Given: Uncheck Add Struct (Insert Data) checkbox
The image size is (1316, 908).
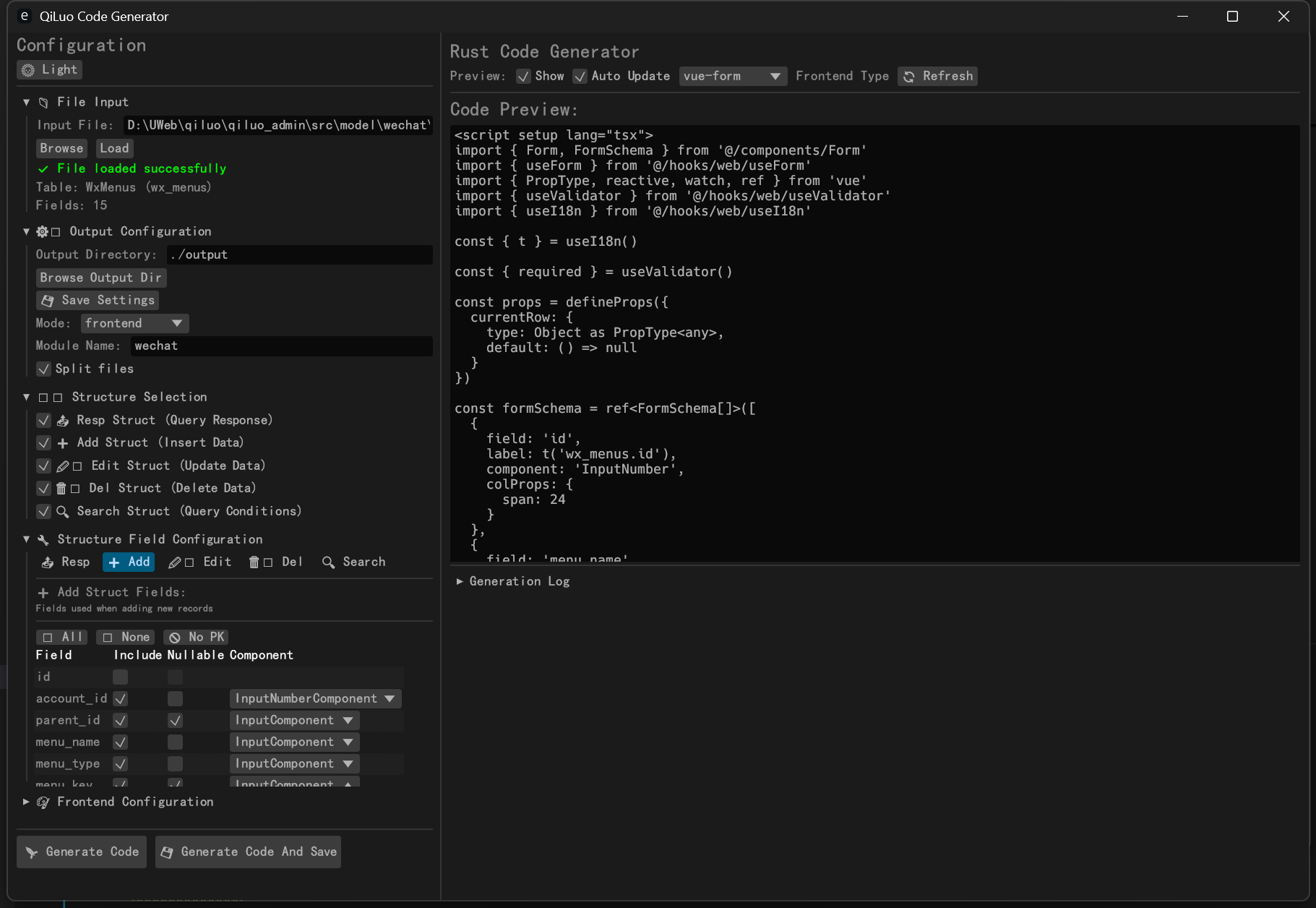Looking at the screenshot, I should (43, 443).
